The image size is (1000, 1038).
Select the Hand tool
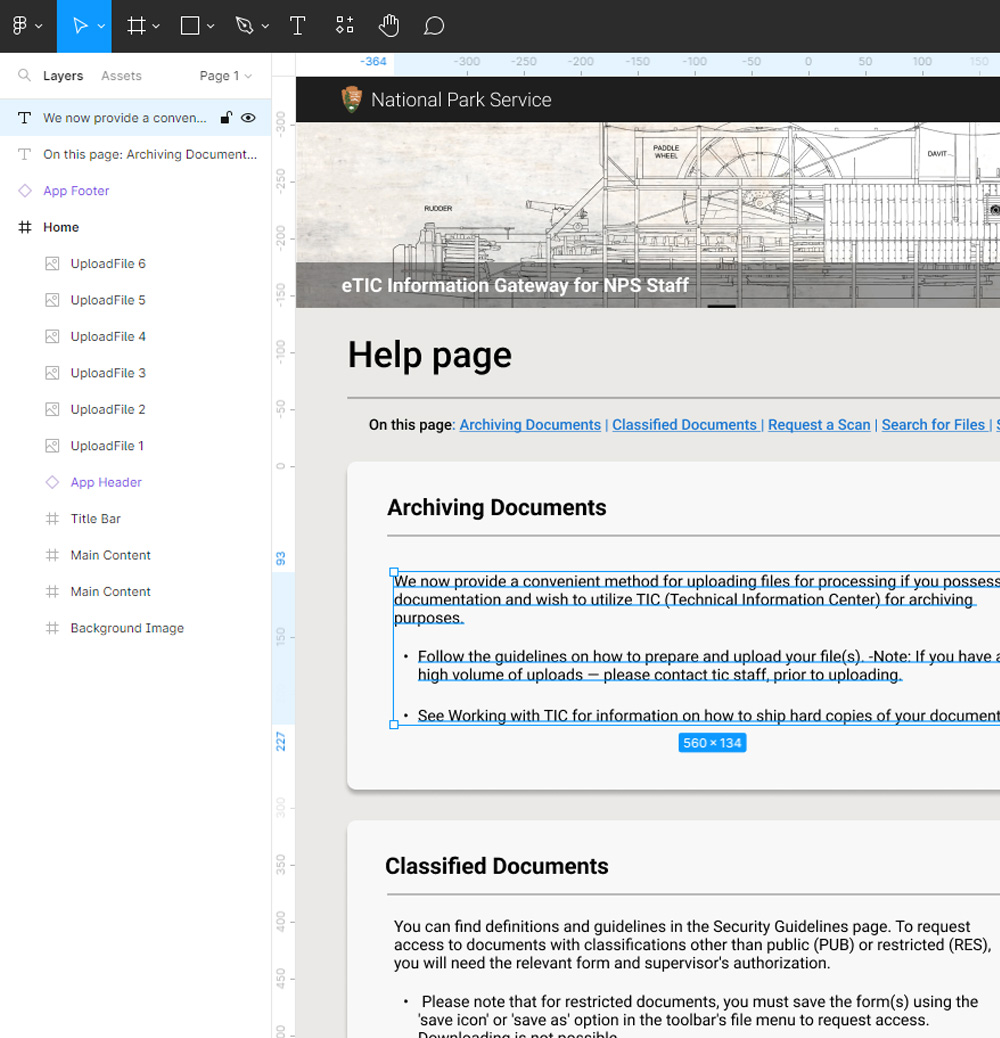point(388,26)
